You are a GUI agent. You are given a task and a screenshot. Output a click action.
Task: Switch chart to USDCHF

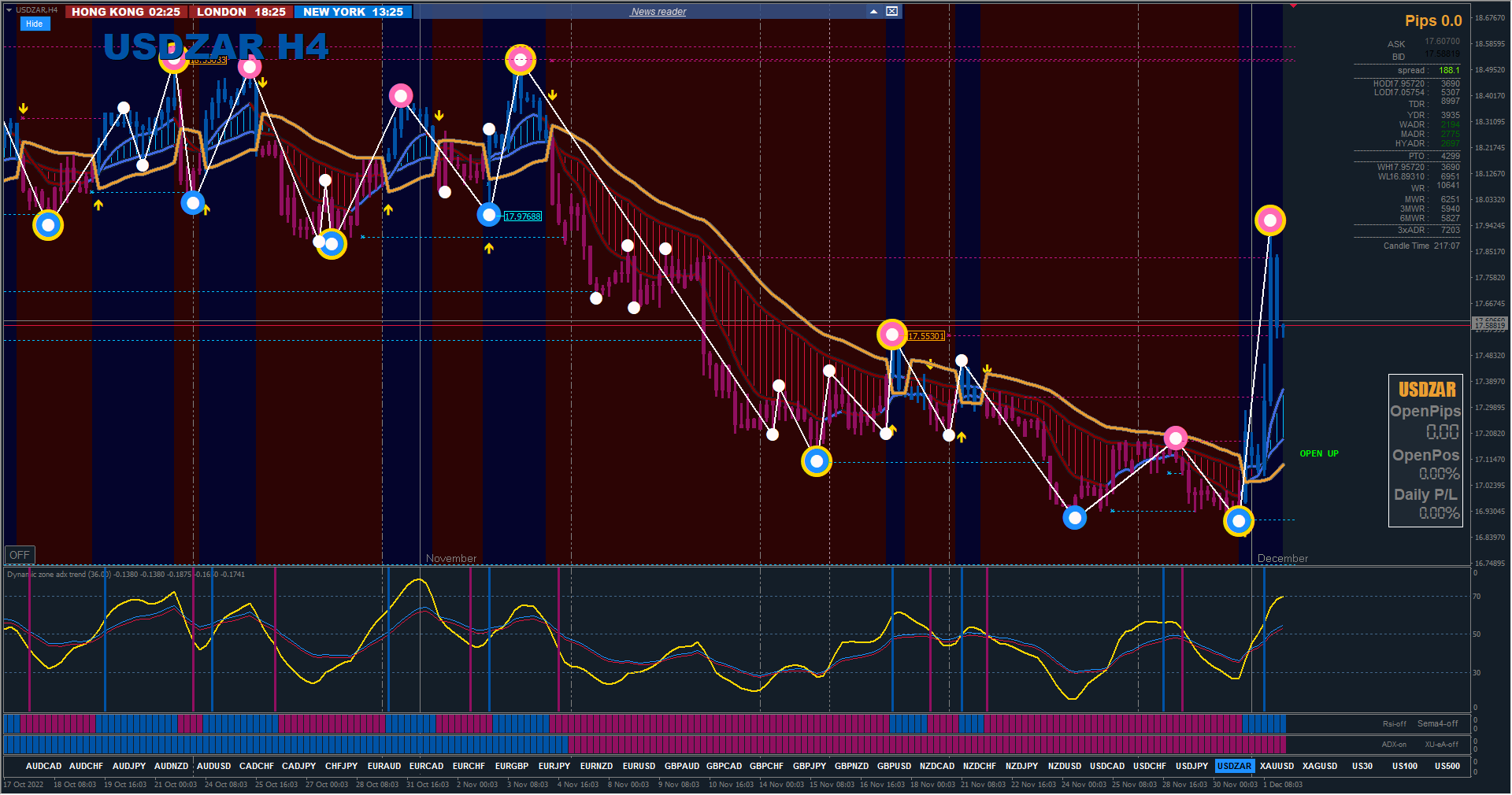tap(1149, 766)
